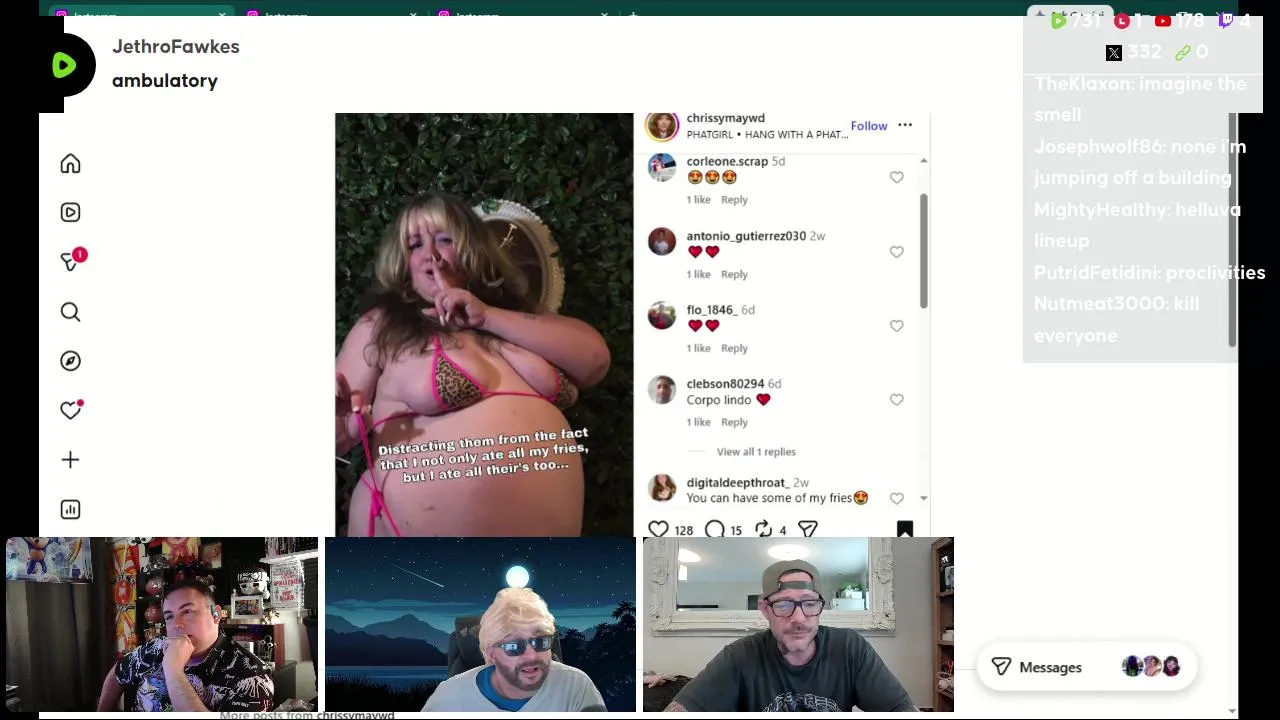Click the post video of the woman

(484, 325)
